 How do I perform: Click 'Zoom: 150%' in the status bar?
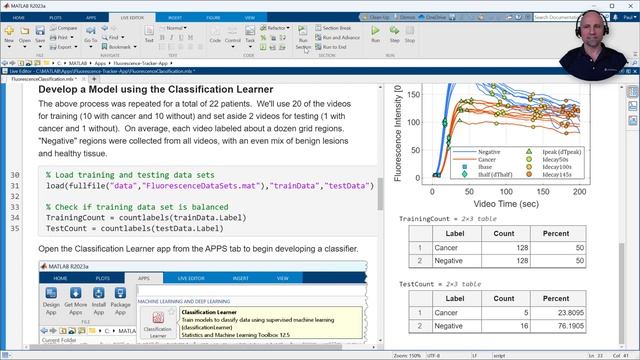pos(407,356)
